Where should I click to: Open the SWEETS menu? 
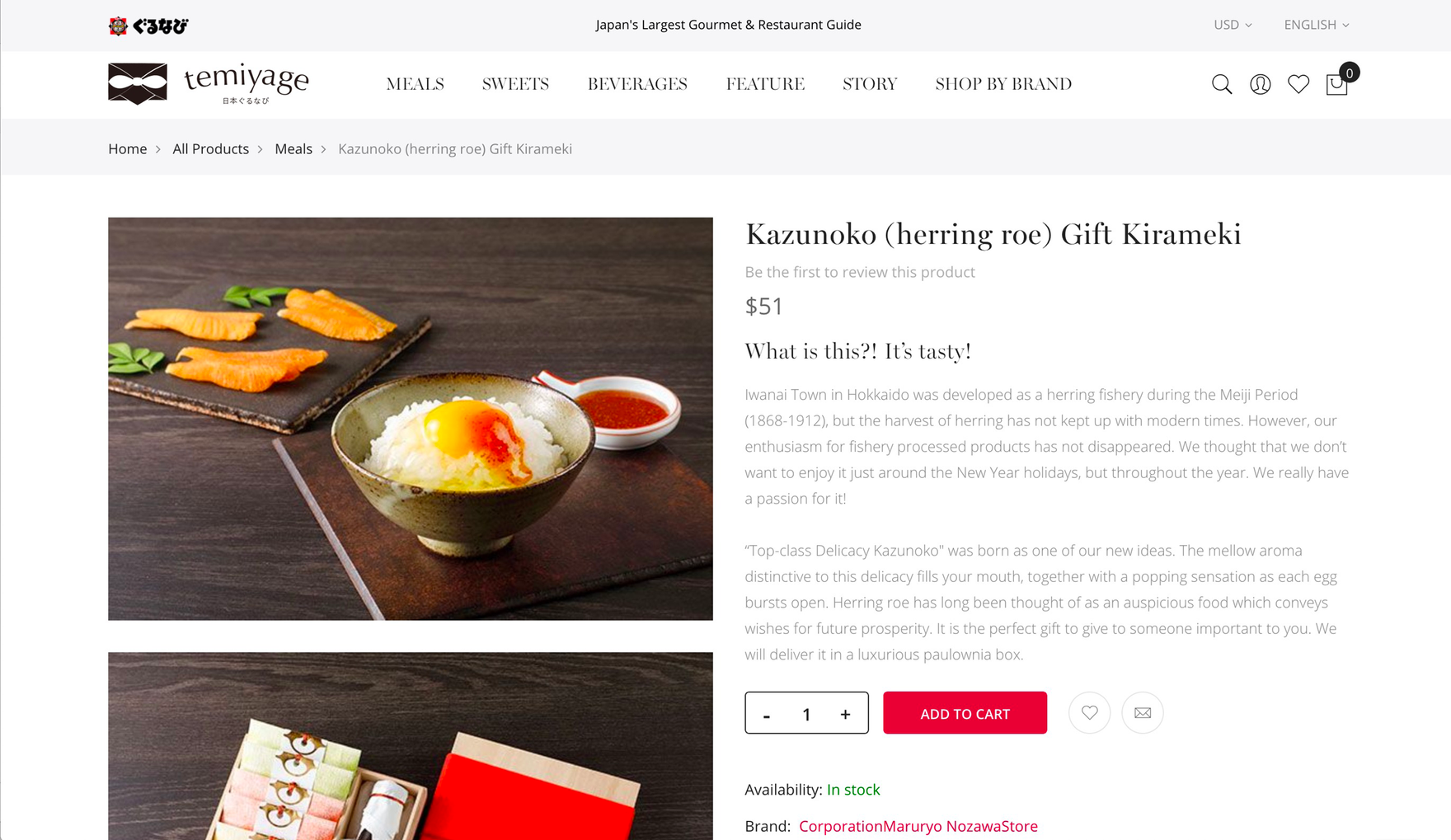pos(515,84)
